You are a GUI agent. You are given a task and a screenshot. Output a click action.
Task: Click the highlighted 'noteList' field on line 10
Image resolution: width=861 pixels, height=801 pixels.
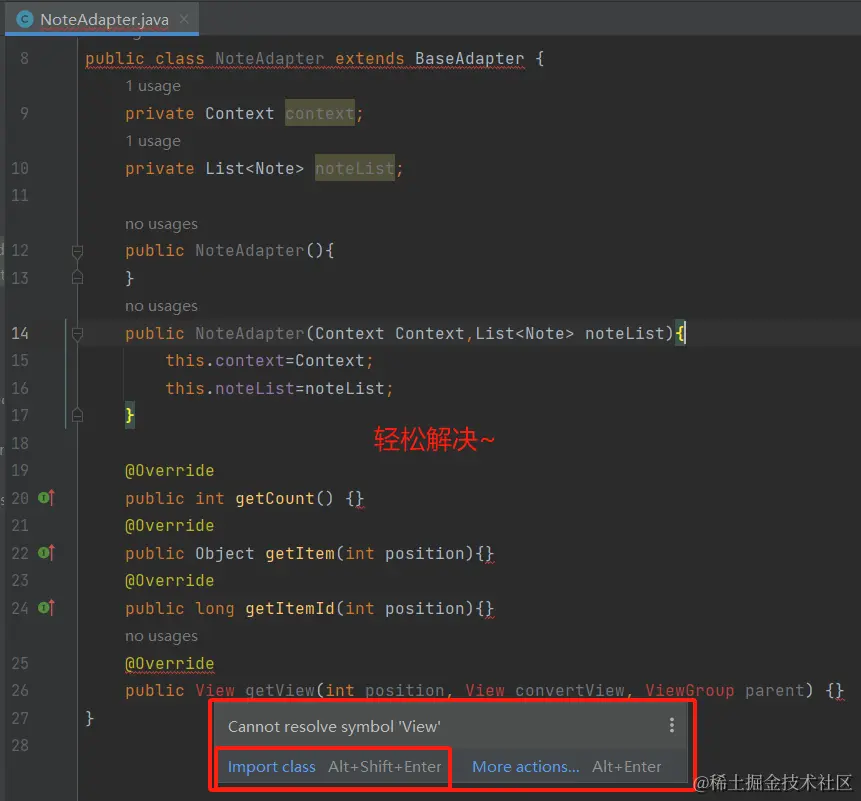[x=355, y=168]
